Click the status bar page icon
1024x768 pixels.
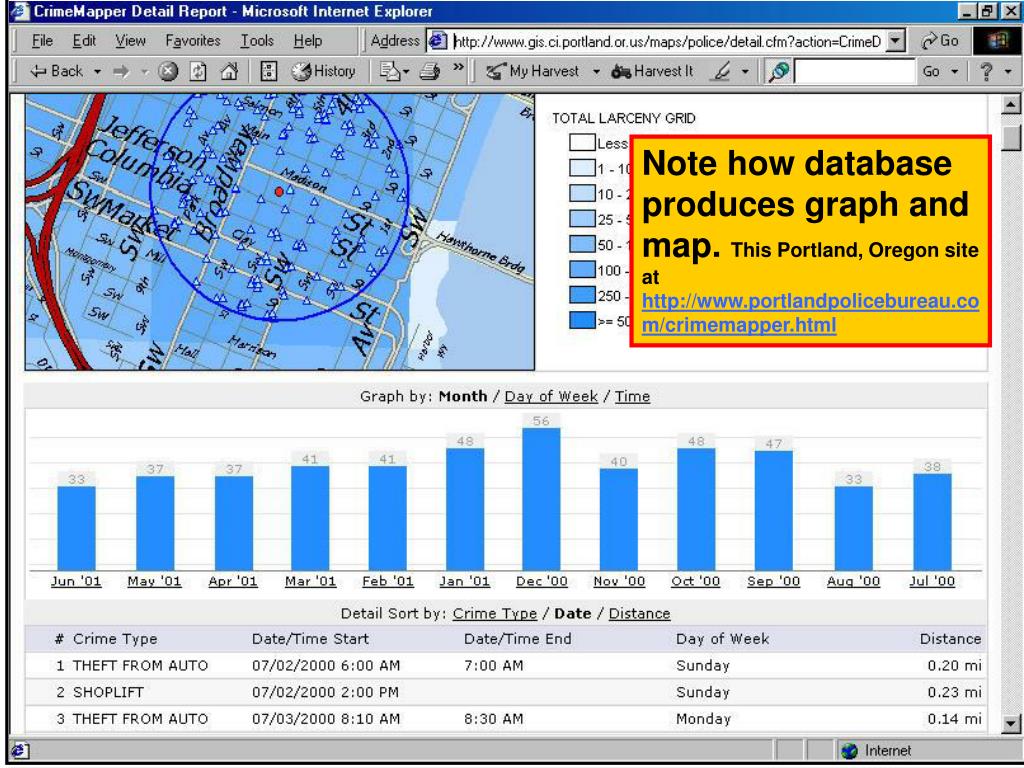18,751
